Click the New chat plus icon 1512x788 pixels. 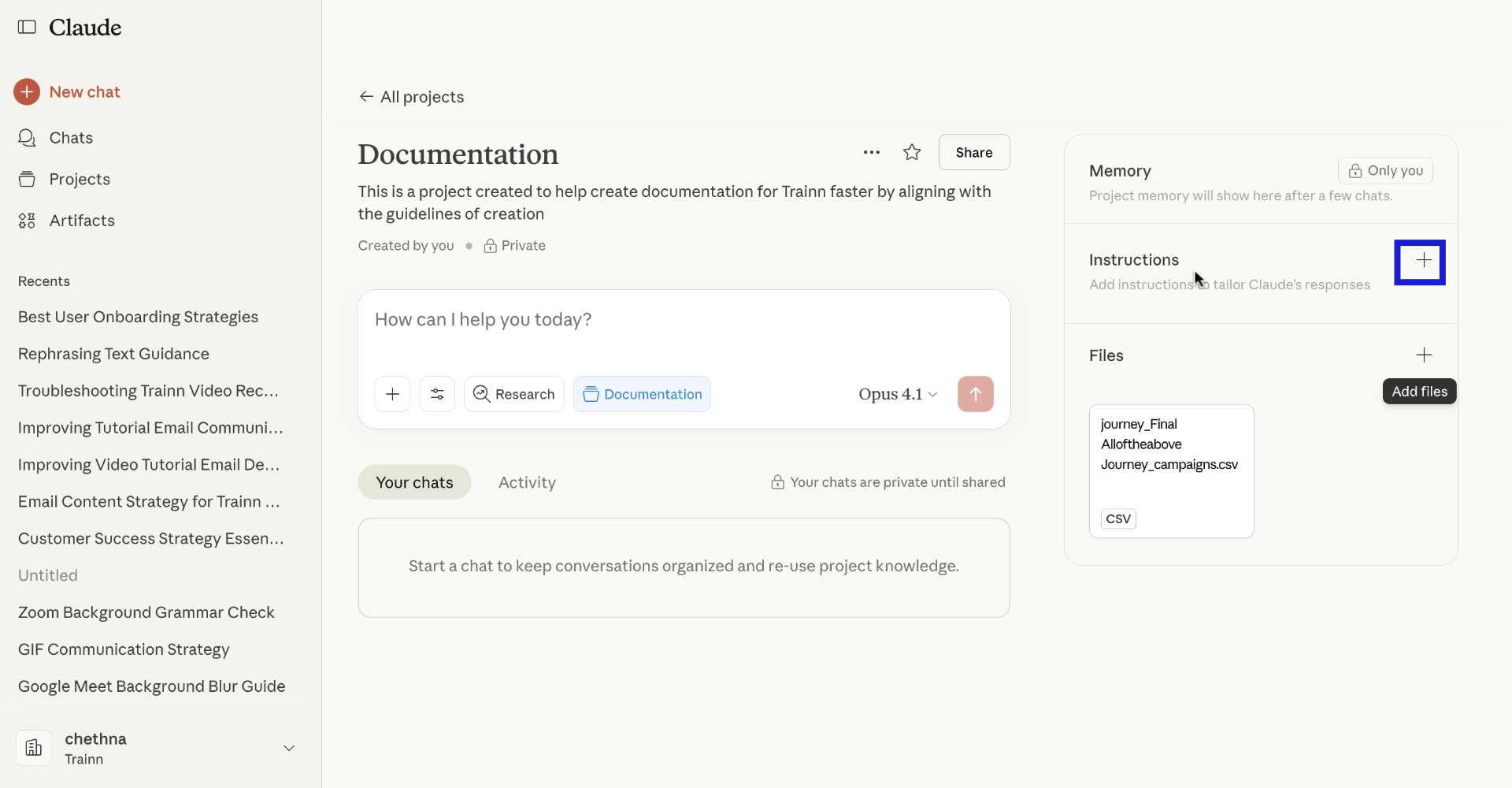tap(28, 91)
